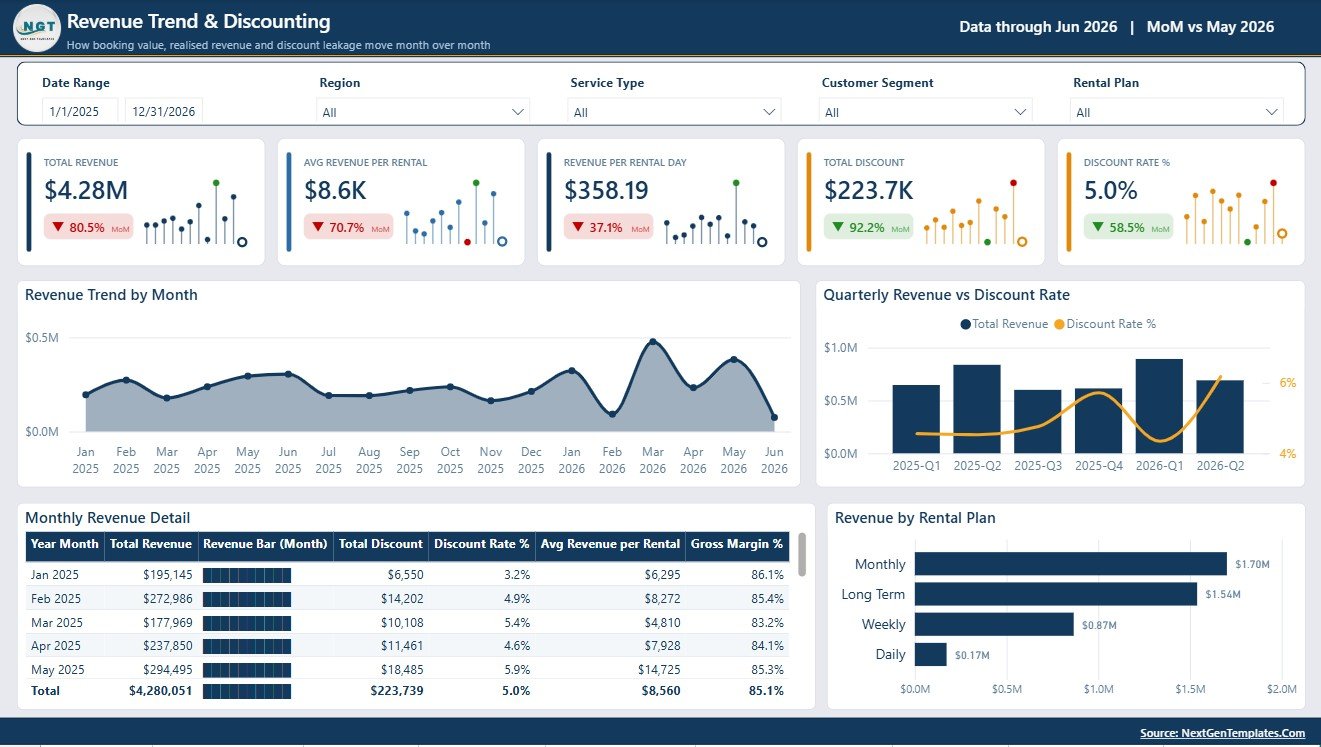Expand the Rental Plan dropdown

[x=1177, y=112]
